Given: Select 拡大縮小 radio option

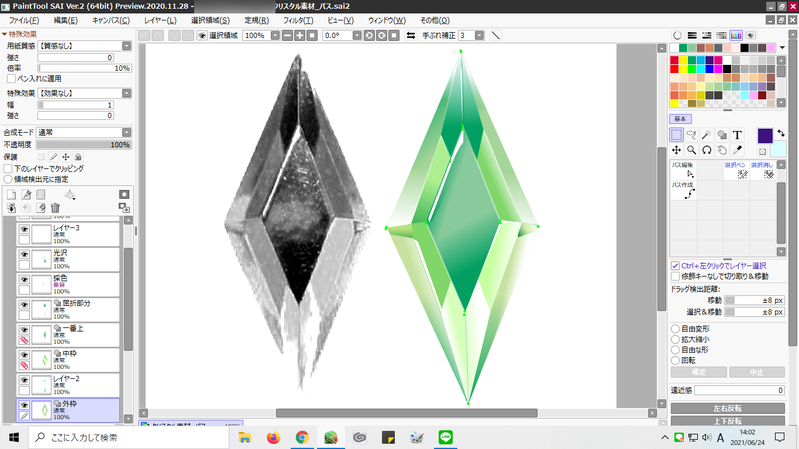Looking at the screenshot, I should [675, 339].
